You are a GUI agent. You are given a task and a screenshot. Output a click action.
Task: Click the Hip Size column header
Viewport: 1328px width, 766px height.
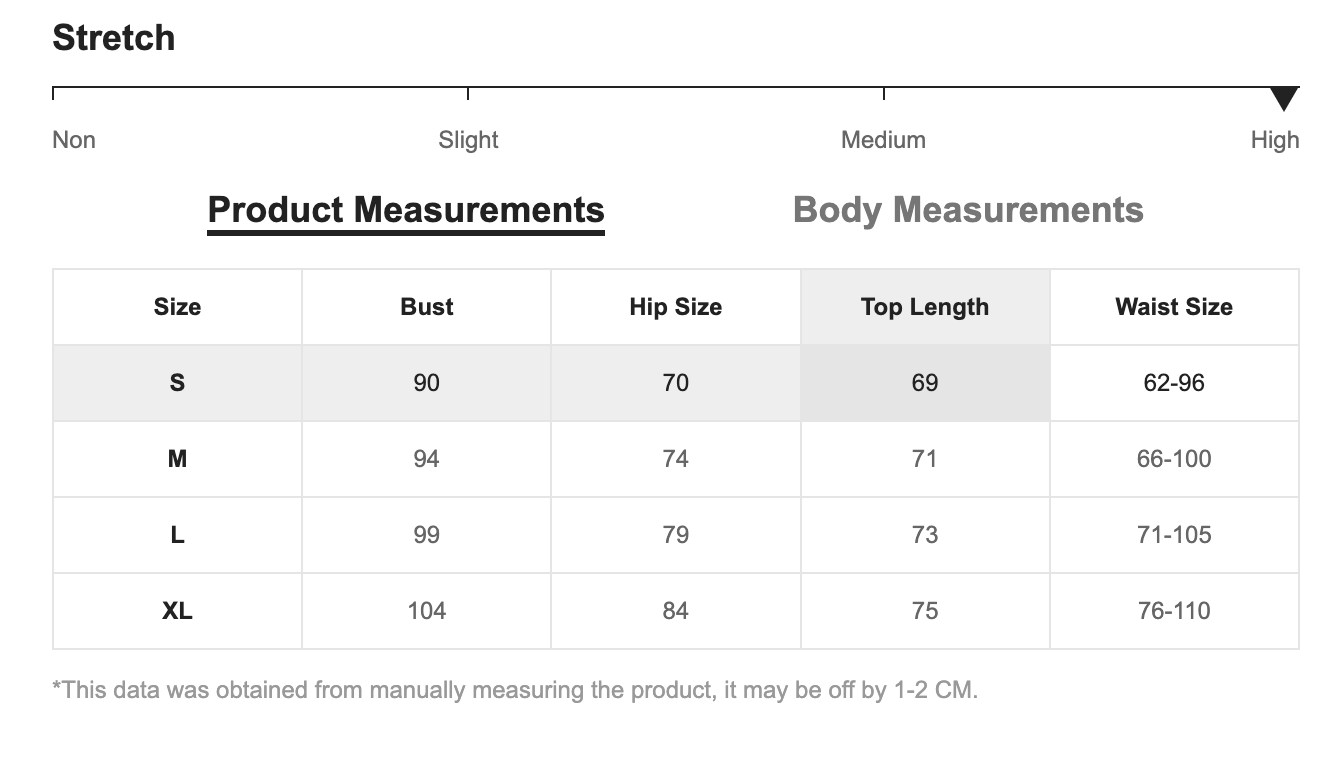coord(675,307)
